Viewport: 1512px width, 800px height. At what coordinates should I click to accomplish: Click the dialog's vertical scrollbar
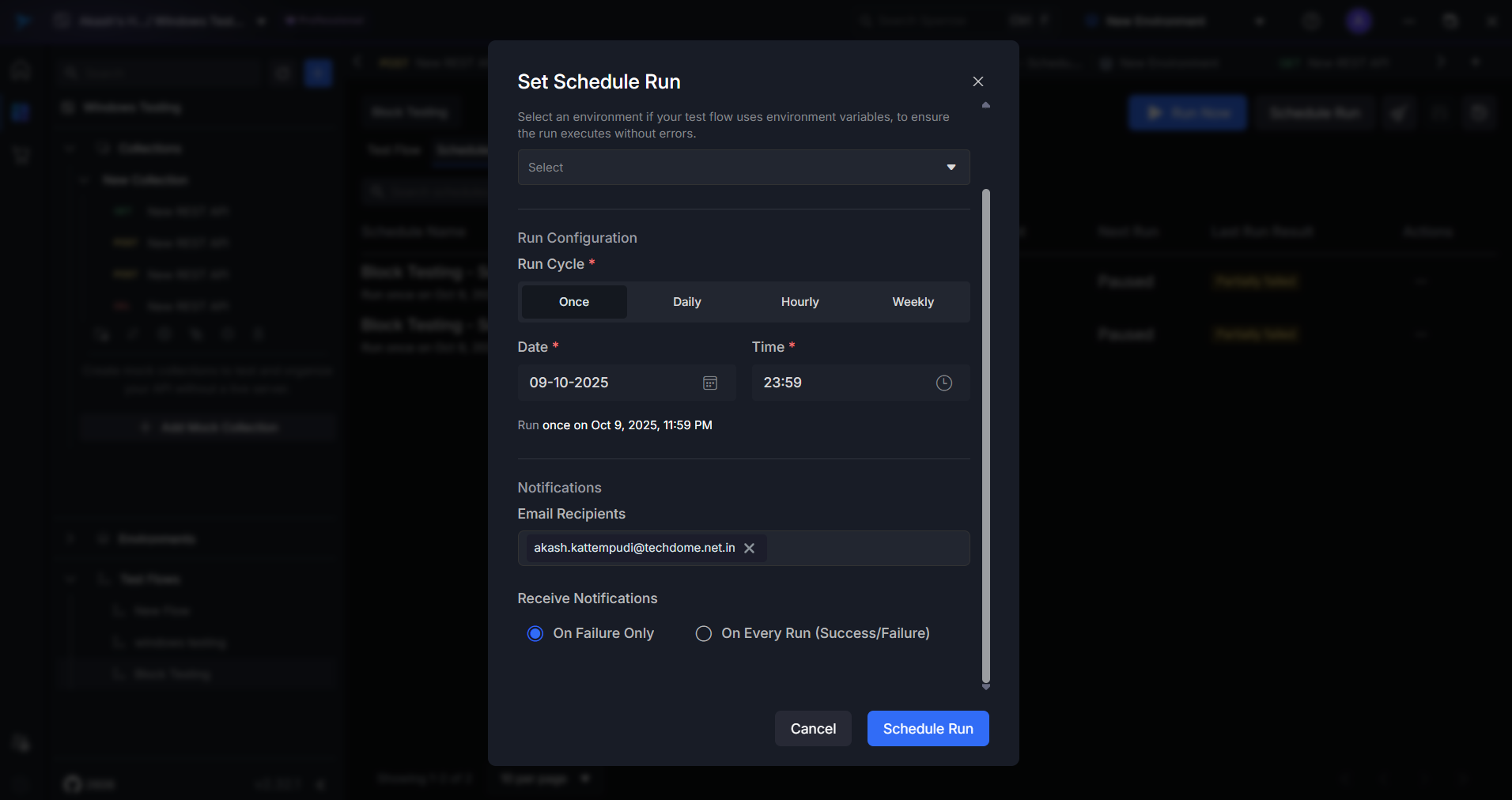click(985, 435)
